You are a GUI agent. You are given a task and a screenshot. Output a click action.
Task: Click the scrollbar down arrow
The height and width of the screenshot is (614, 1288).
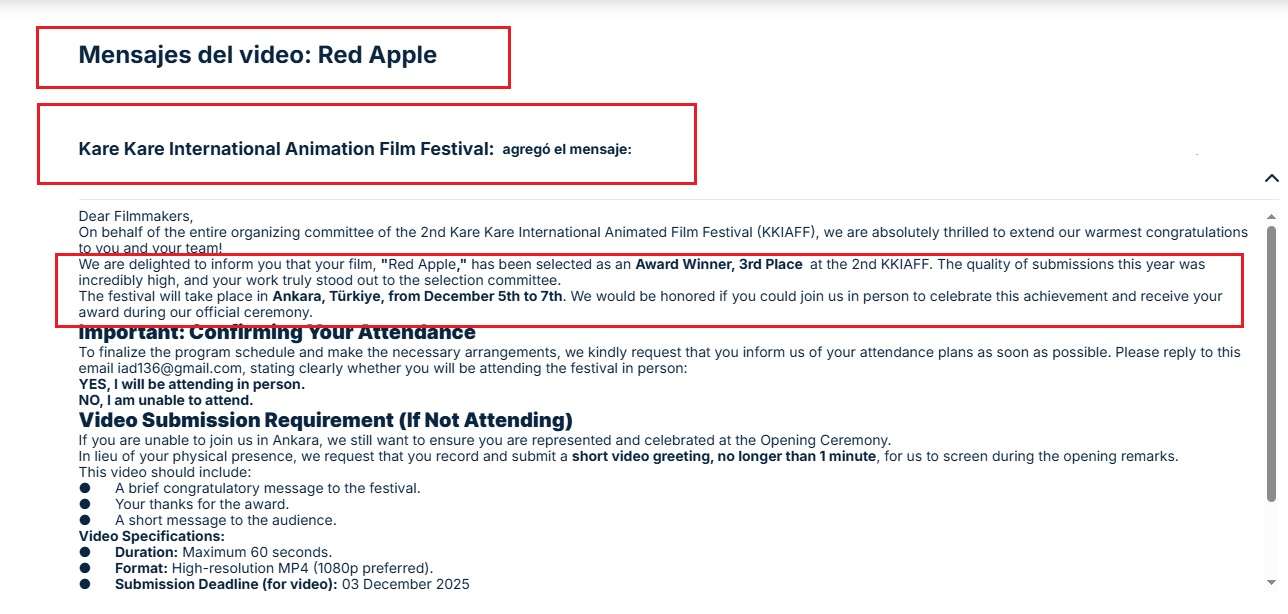click(1272, 583)
